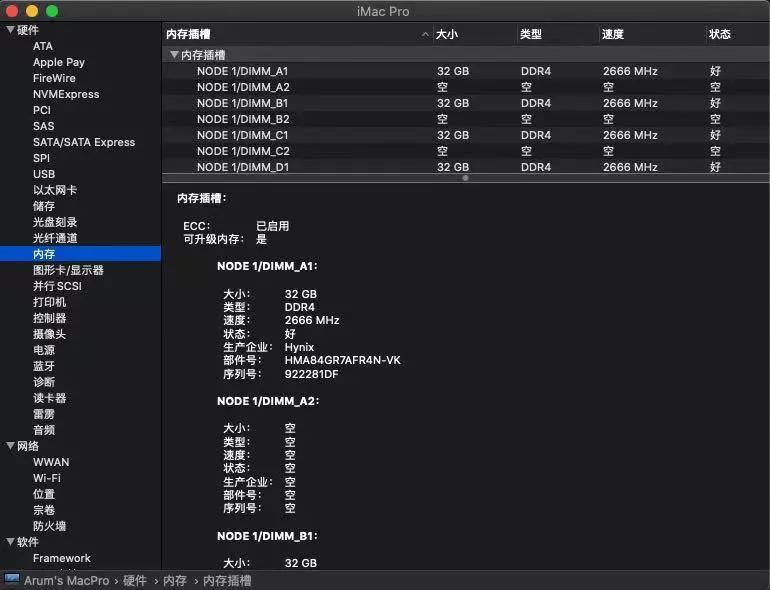This screenshot has width=770, height=590.
Task: Select 光盘刻录 in the sidebar
Action: pos(55,222)
